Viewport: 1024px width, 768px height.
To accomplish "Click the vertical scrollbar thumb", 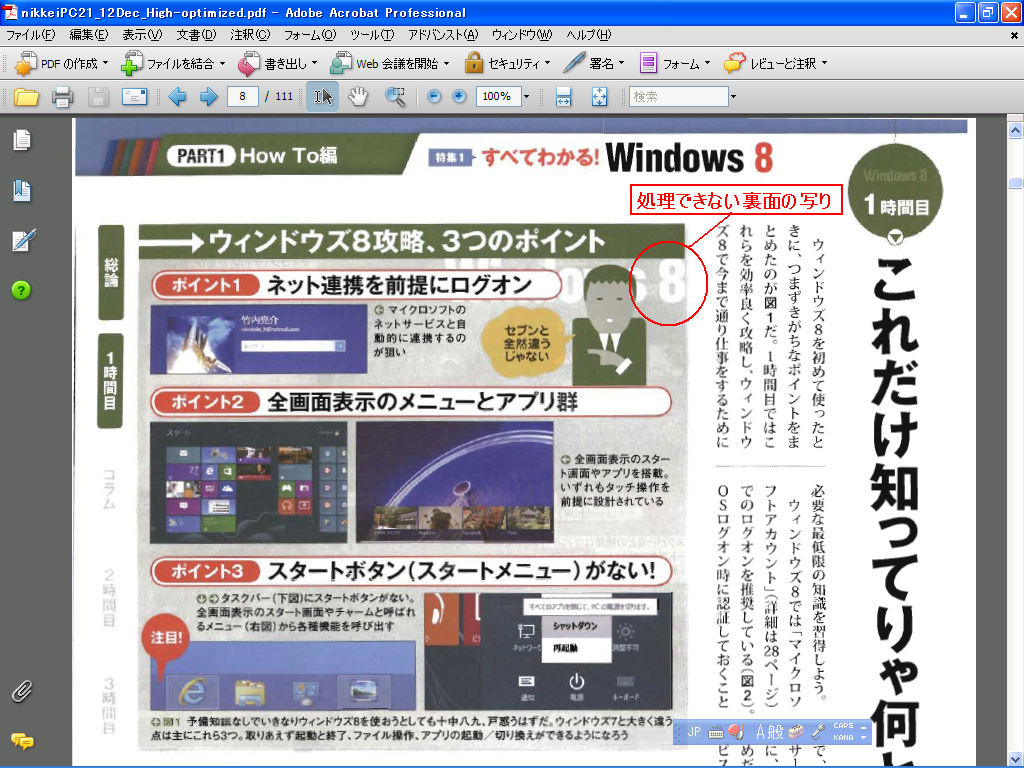I will coord(1016,183).
